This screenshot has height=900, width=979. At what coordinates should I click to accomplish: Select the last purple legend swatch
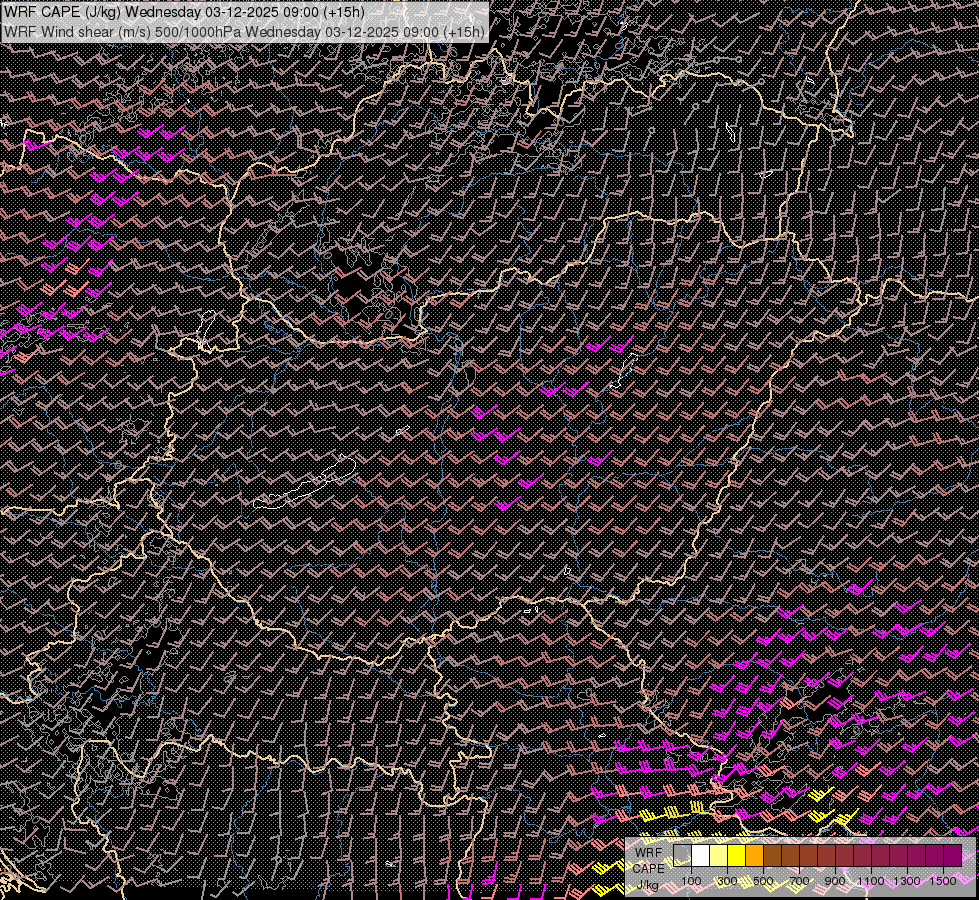pyautogui.click(x=951, y=855)
